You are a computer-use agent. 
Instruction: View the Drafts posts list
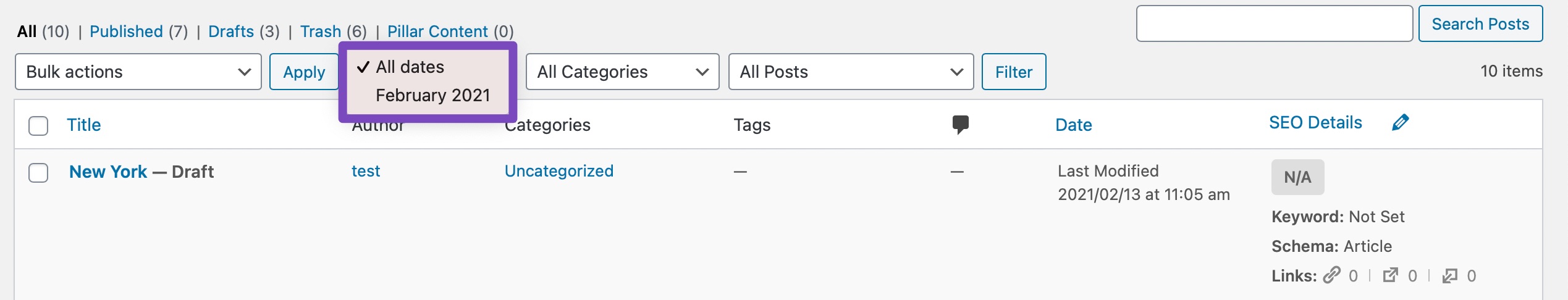click(x=231, y=31)
